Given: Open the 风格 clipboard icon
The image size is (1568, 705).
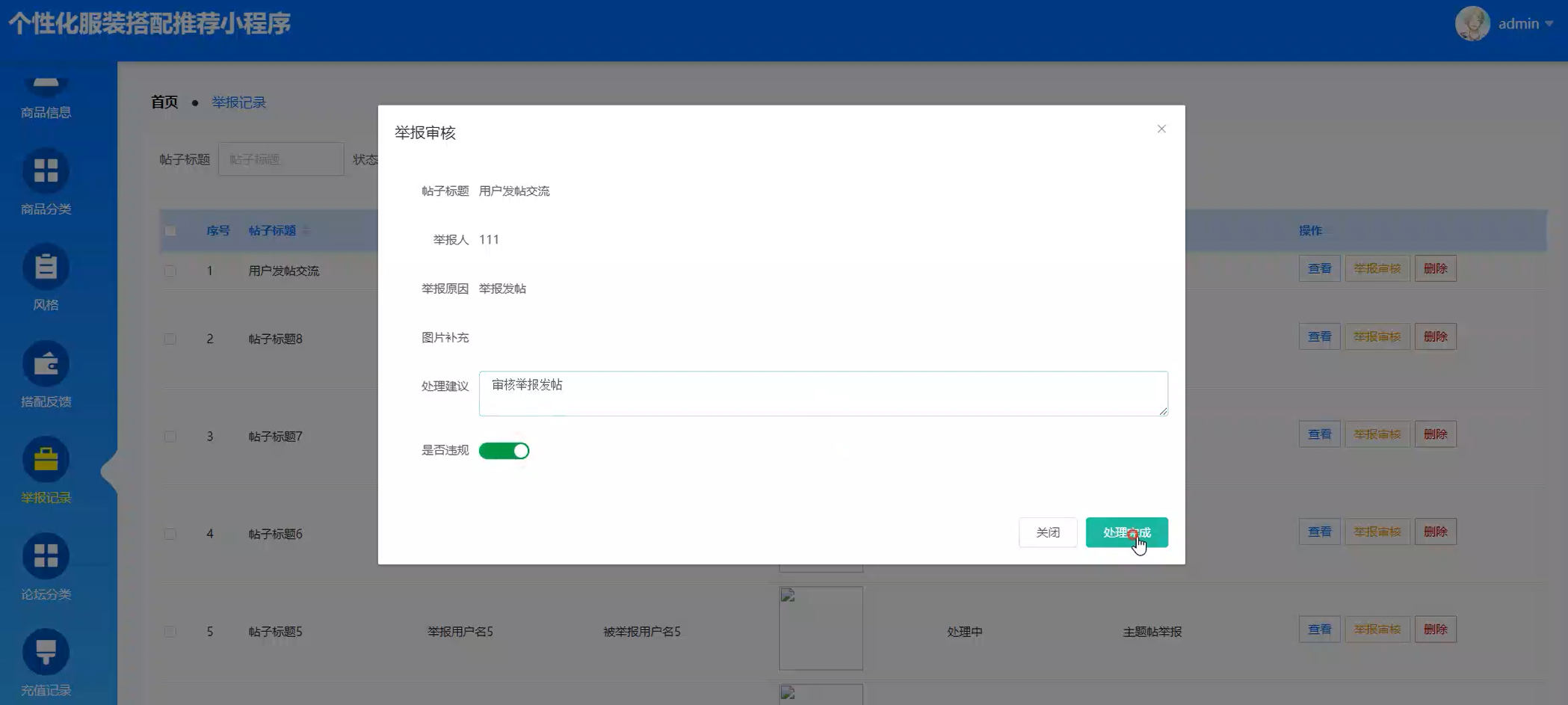Looking at the screenshot, I should click(46, 267).
